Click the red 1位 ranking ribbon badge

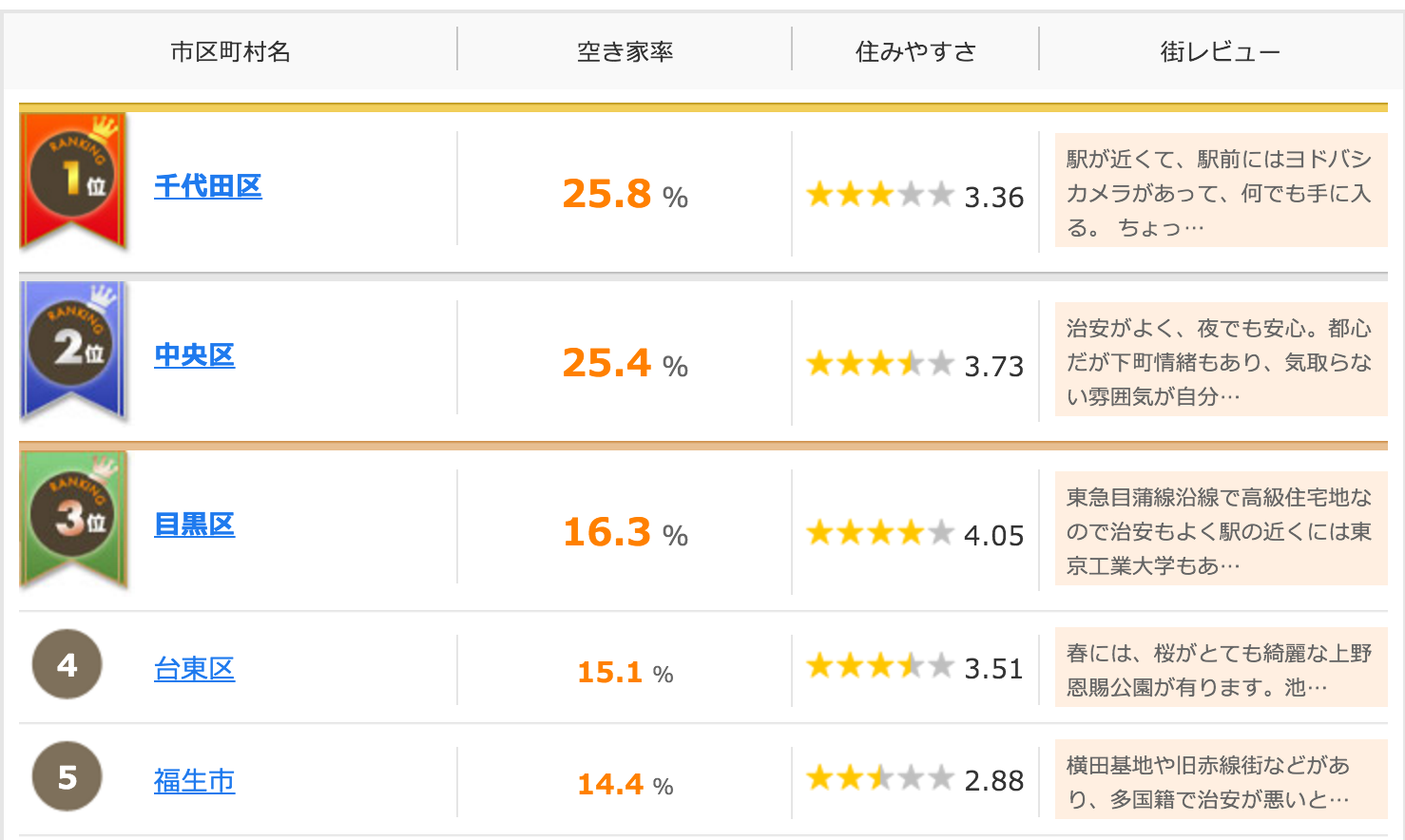73,181
